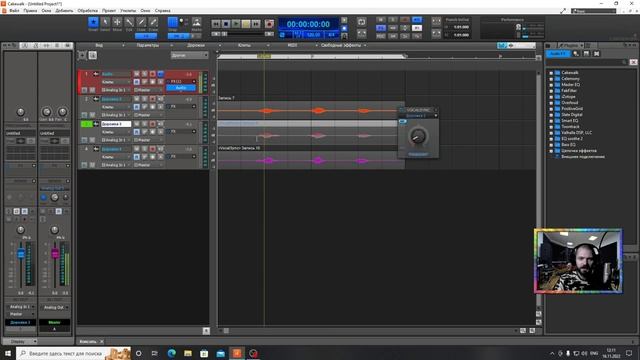
Task: Click the Дорожка 3 track name field
Action: [116, 124]
